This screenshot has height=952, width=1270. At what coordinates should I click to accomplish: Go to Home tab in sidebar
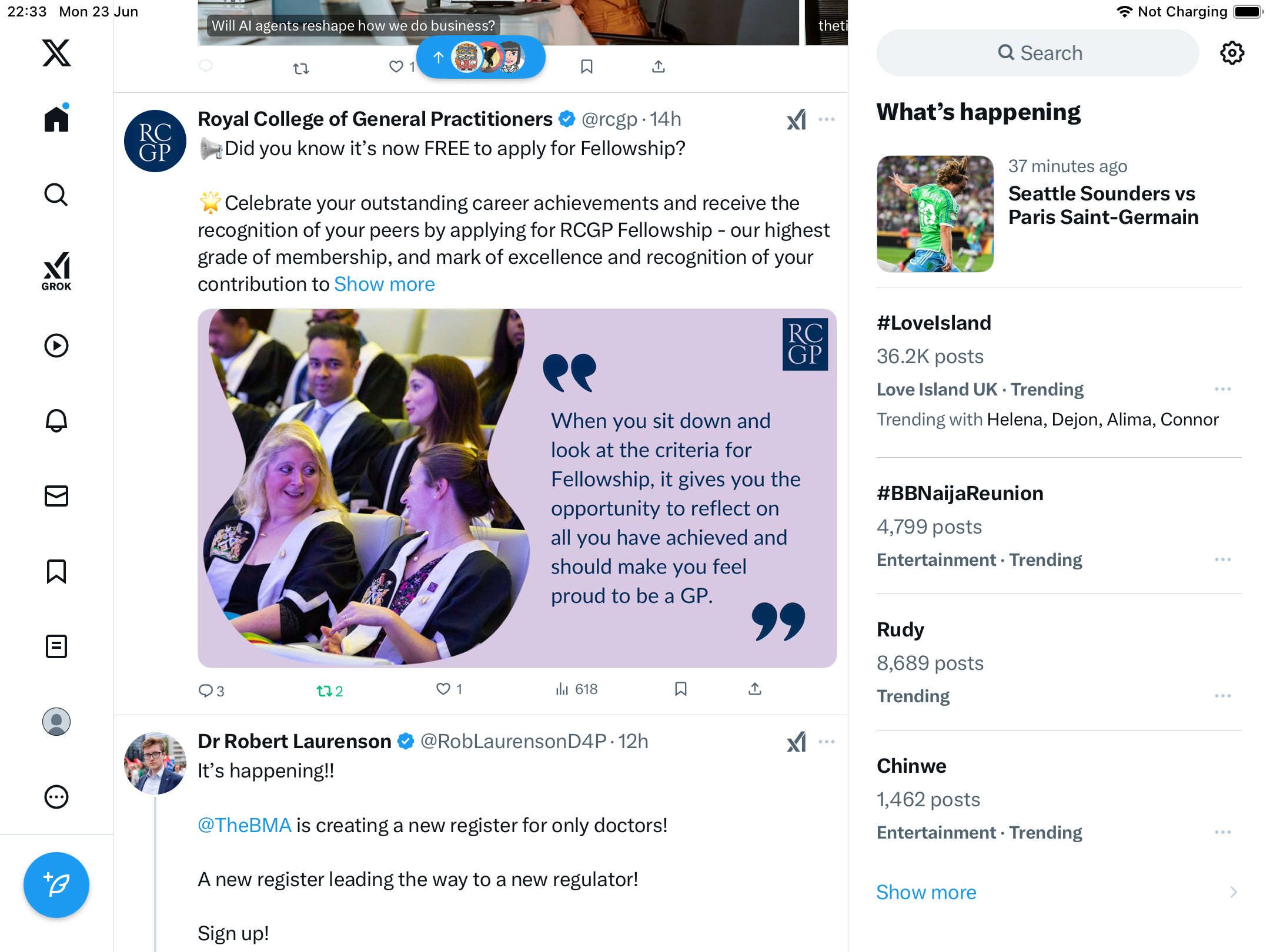click(56, 119)
